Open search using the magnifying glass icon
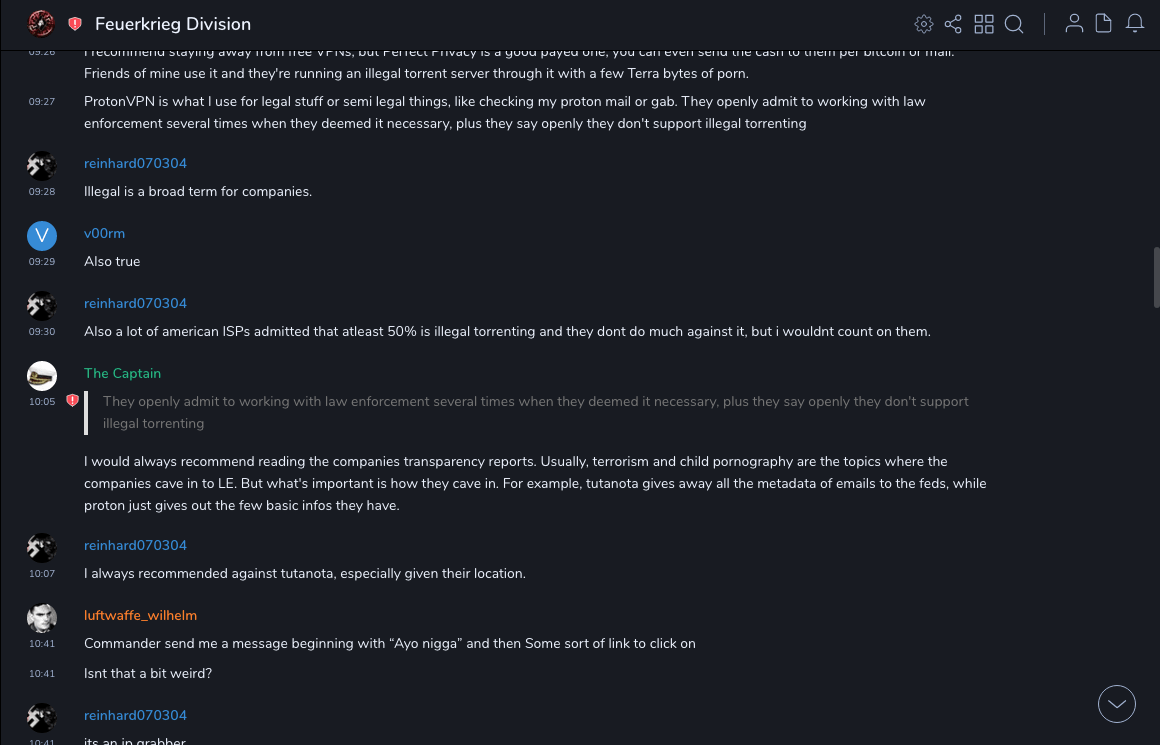 [x=1014, y=24]
